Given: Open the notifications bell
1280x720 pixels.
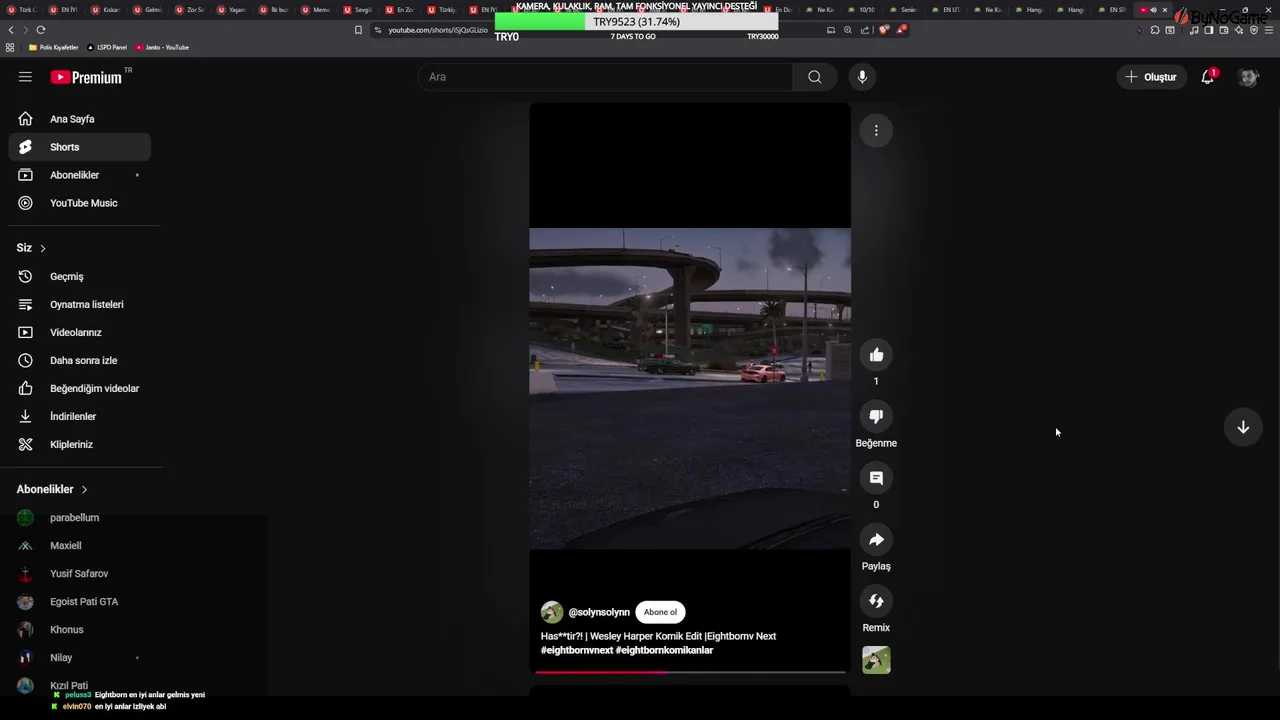Looking at the screenshot, I should 1208,77.
